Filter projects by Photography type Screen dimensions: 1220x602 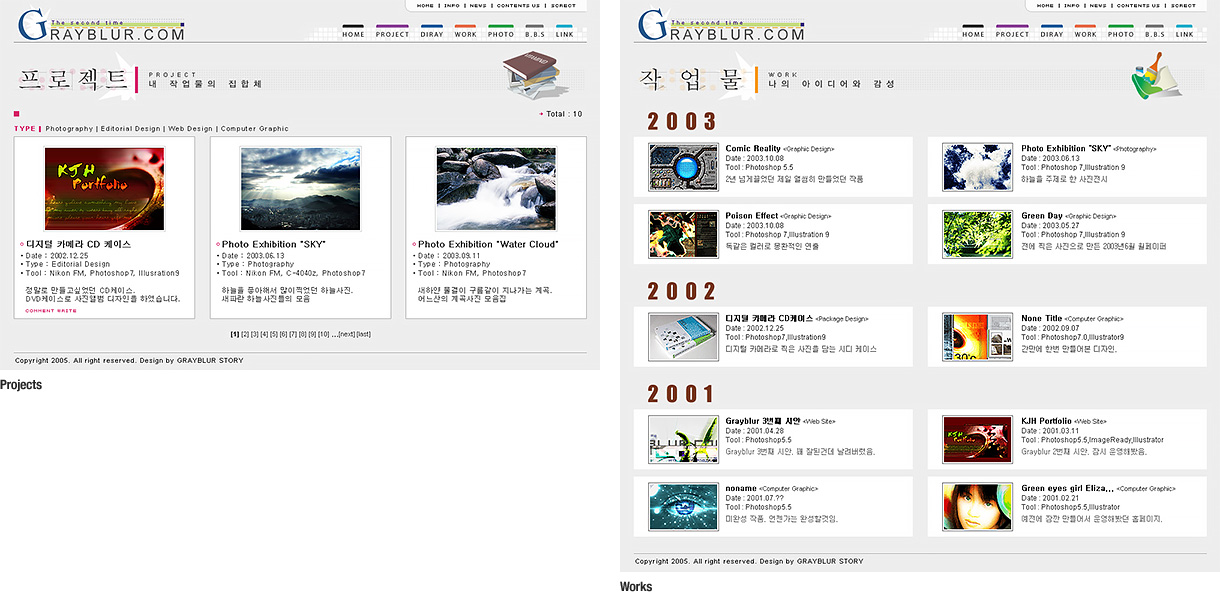[69, 129]
